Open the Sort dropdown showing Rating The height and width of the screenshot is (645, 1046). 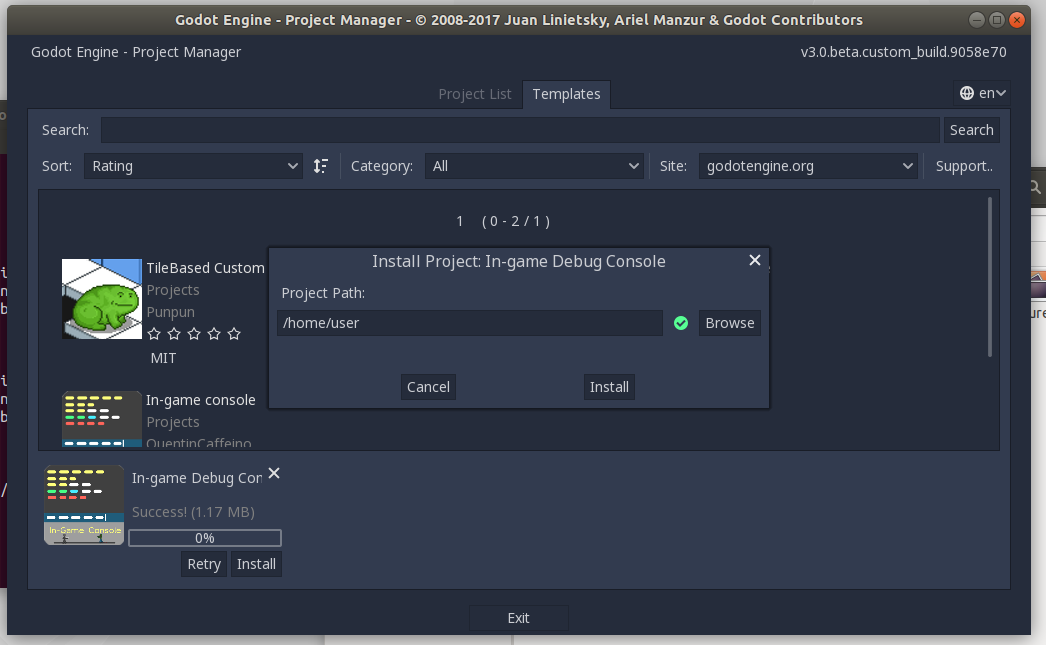click(193, 166)
